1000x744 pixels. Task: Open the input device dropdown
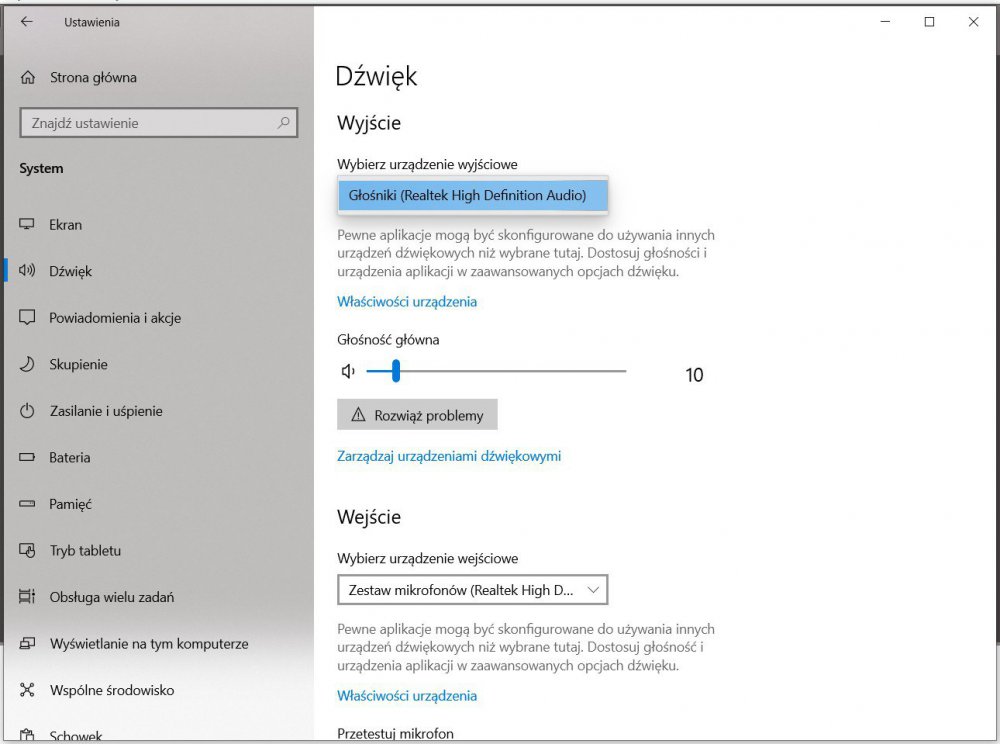(473, 590)
